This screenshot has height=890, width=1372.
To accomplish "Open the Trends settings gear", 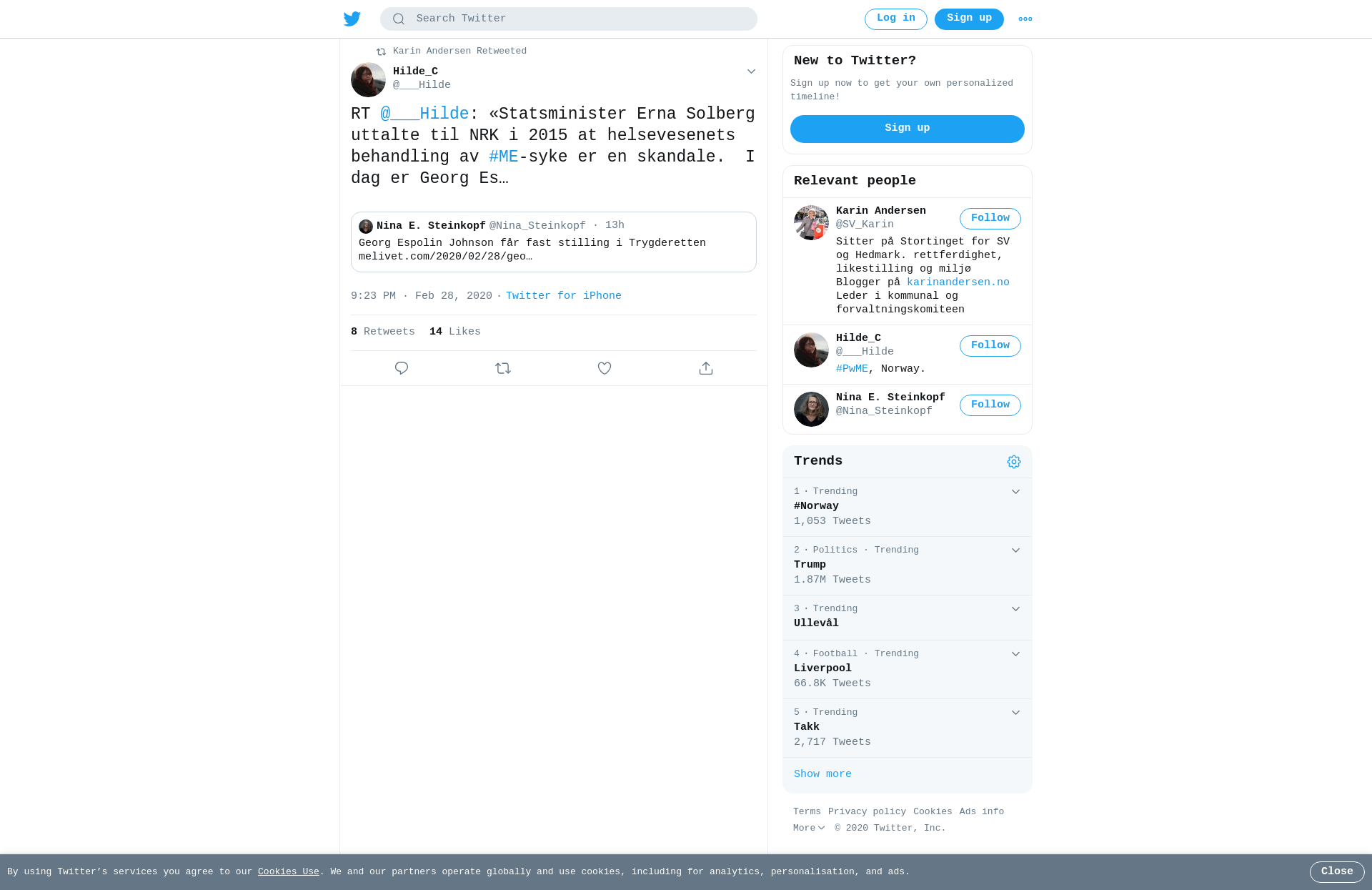I will (x=1014, y=462).
